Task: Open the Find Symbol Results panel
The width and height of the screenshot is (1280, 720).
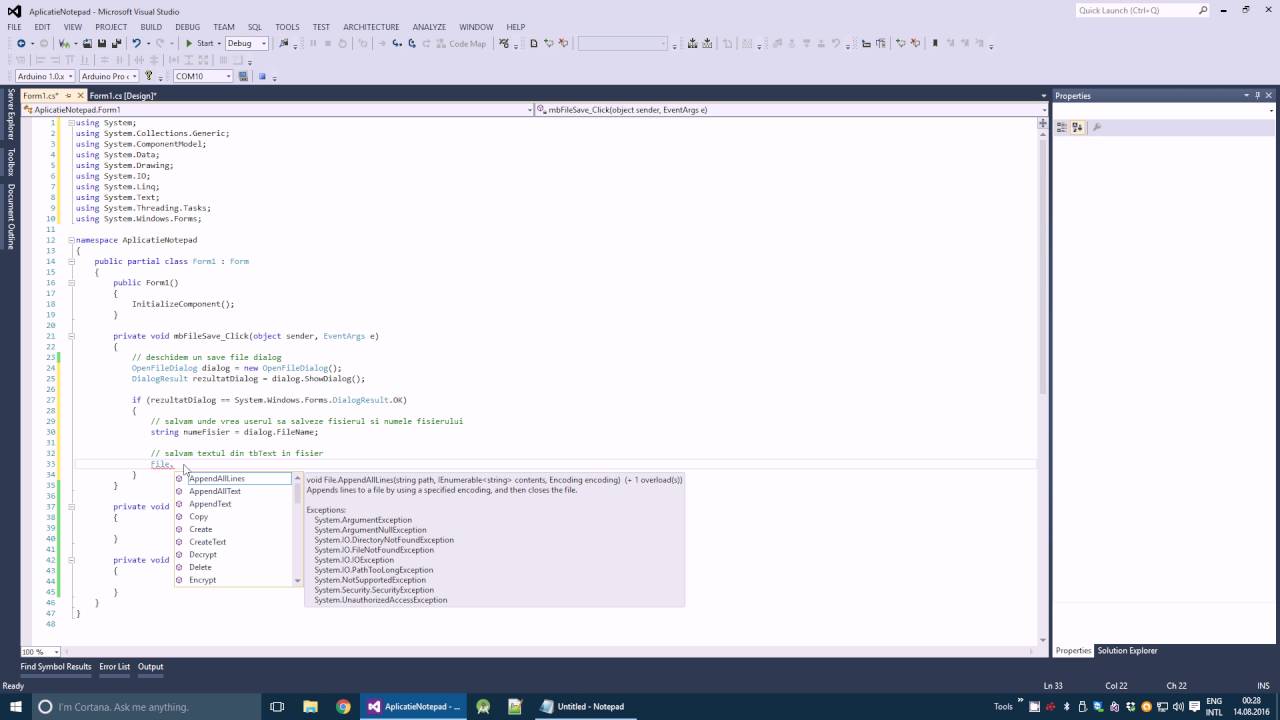Action: [x=56, y=667]
